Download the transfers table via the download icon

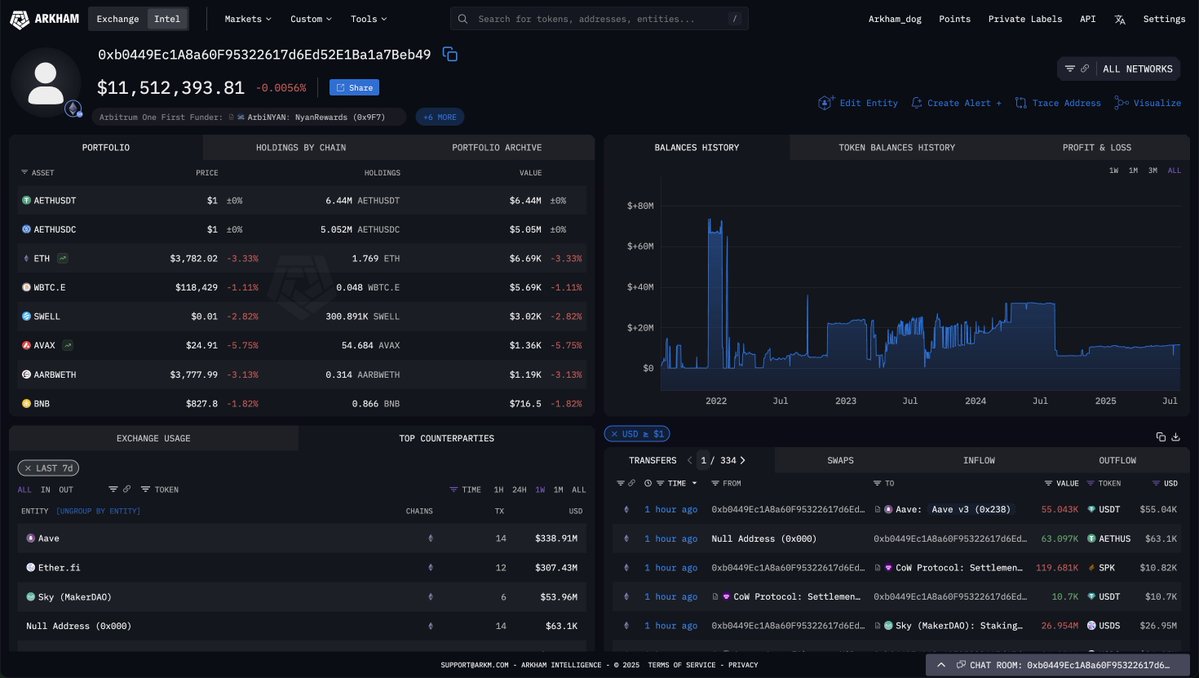coord(1176,436)
